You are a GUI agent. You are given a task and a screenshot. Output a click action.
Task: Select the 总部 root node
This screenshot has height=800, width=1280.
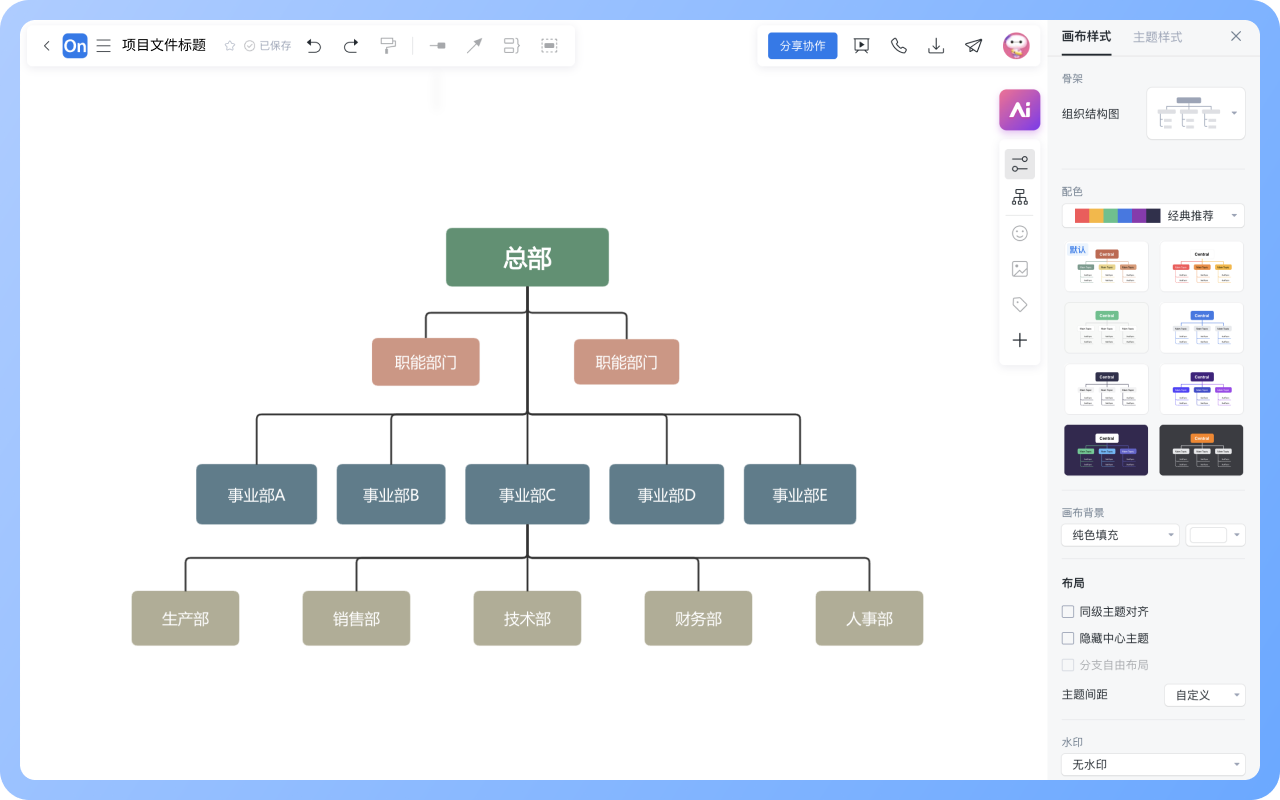(x=527, y=258)
